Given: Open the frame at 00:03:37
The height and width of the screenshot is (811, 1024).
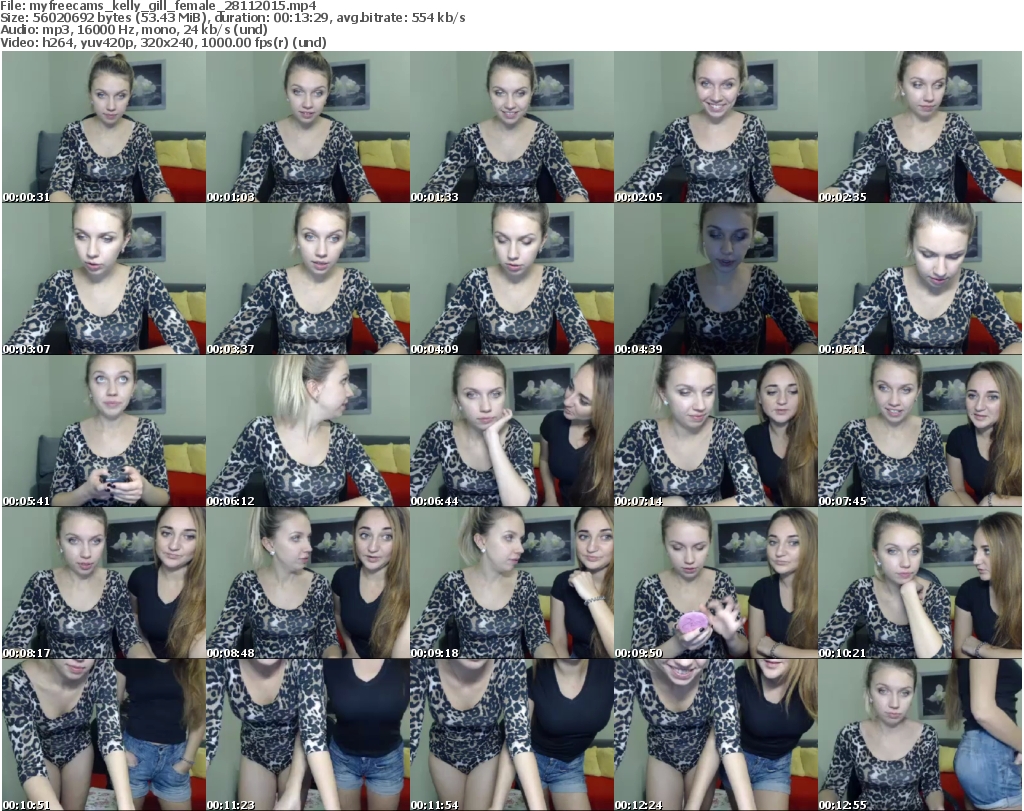Looking at the screenshot, I should (x=308, y=279).
